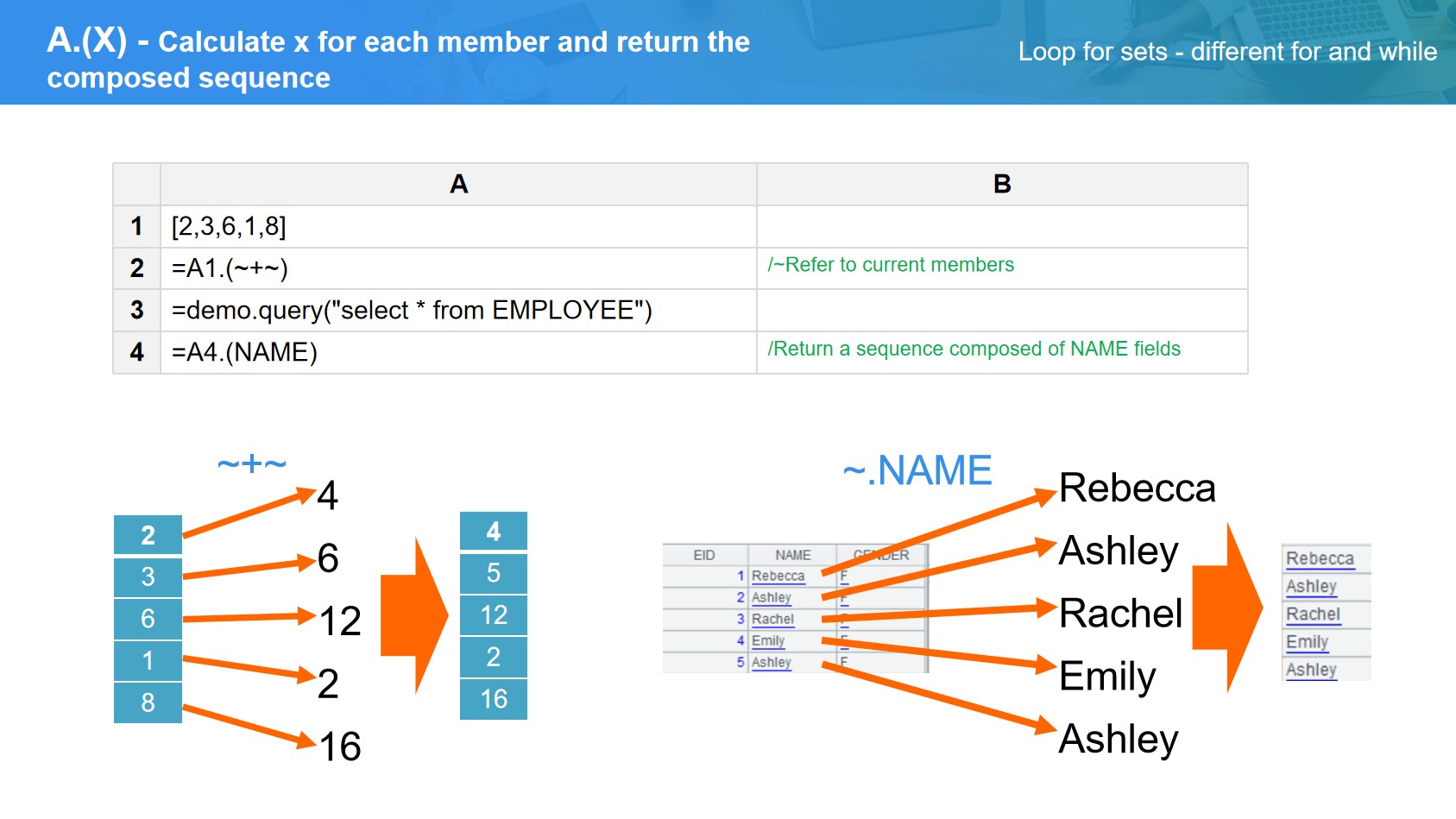Click the blue ~+~ expression label

(x=251, y=464)
